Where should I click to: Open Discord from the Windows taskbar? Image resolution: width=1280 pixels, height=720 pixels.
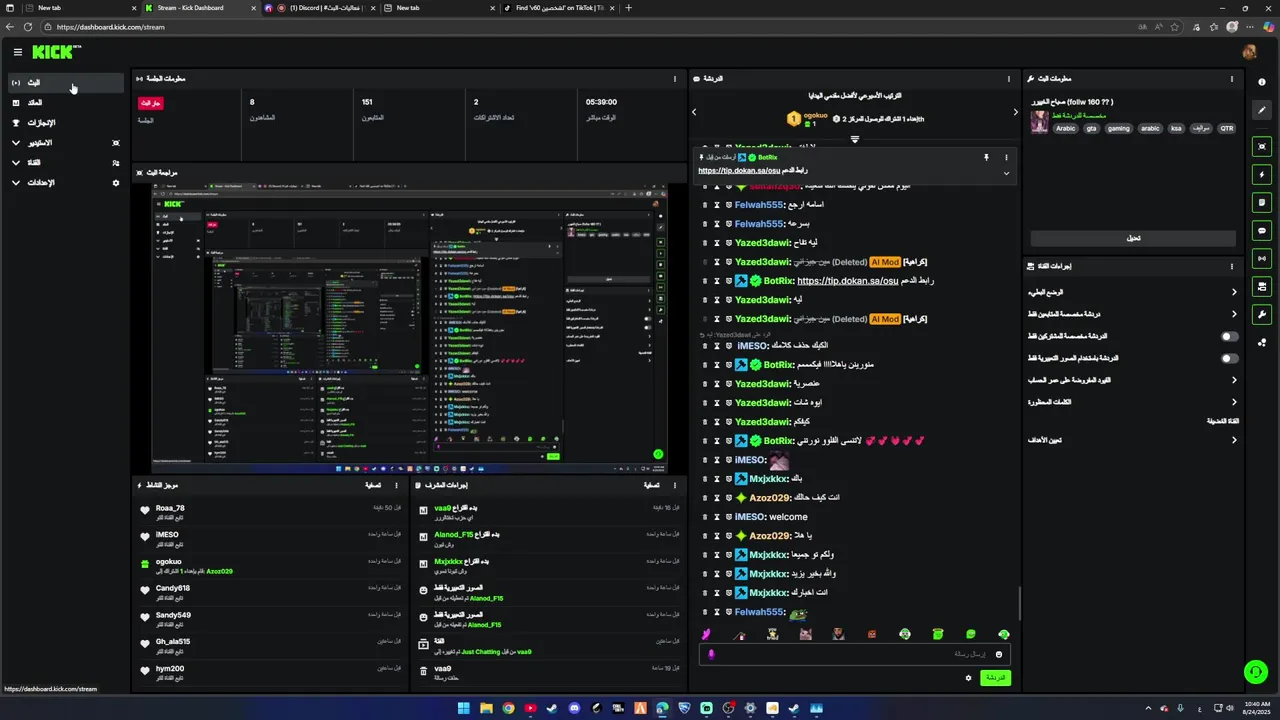click(574, 708)
